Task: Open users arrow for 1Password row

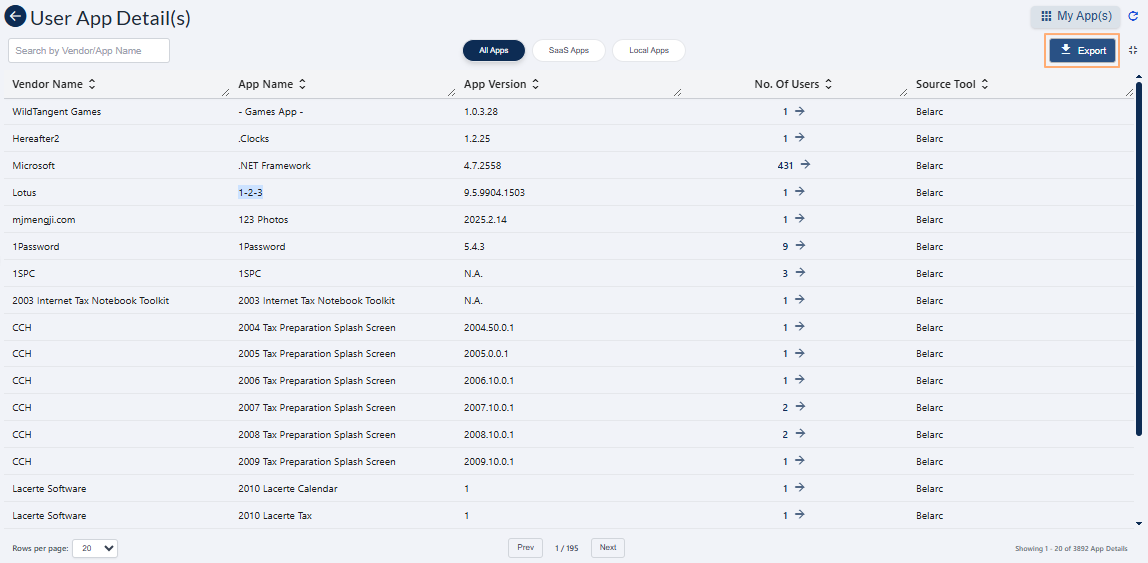Action: [799, 246]
